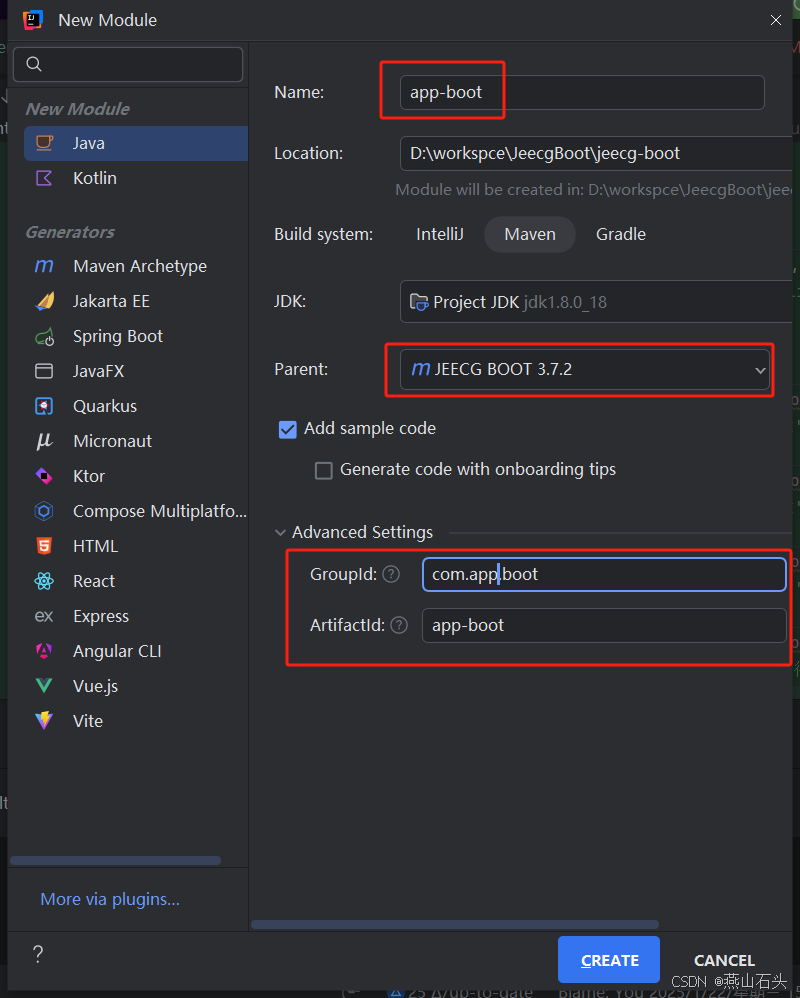
Task: Select the Maven build system option
Action: coord(530,234)
